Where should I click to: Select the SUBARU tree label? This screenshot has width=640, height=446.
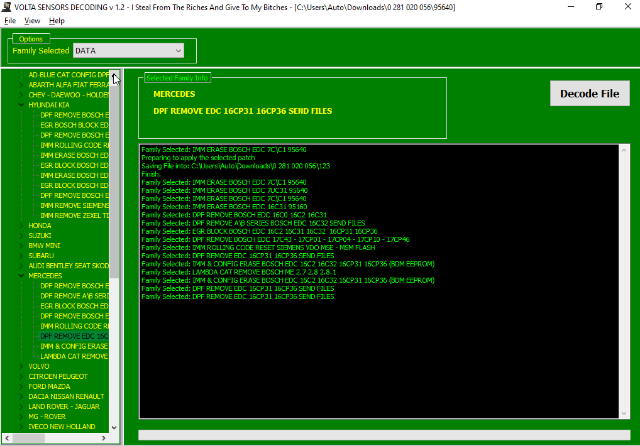coord(41,256)
